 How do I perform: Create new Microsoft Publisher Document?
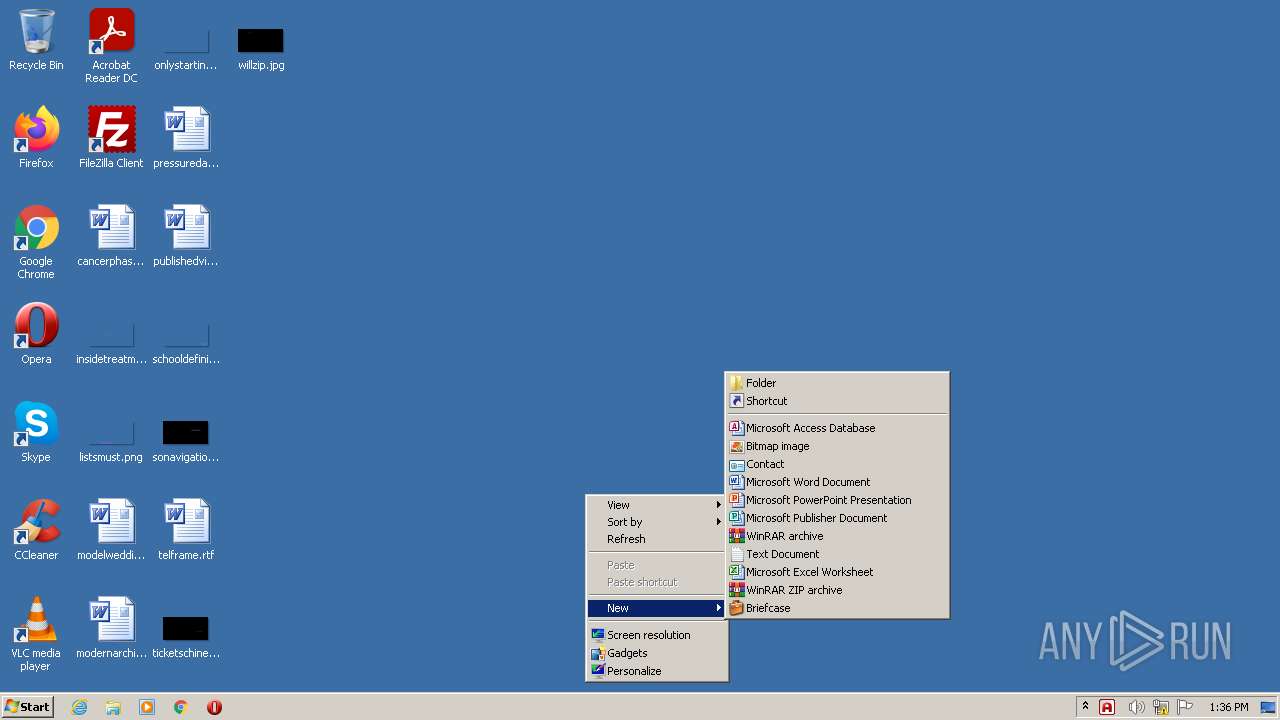click(837, 518)
